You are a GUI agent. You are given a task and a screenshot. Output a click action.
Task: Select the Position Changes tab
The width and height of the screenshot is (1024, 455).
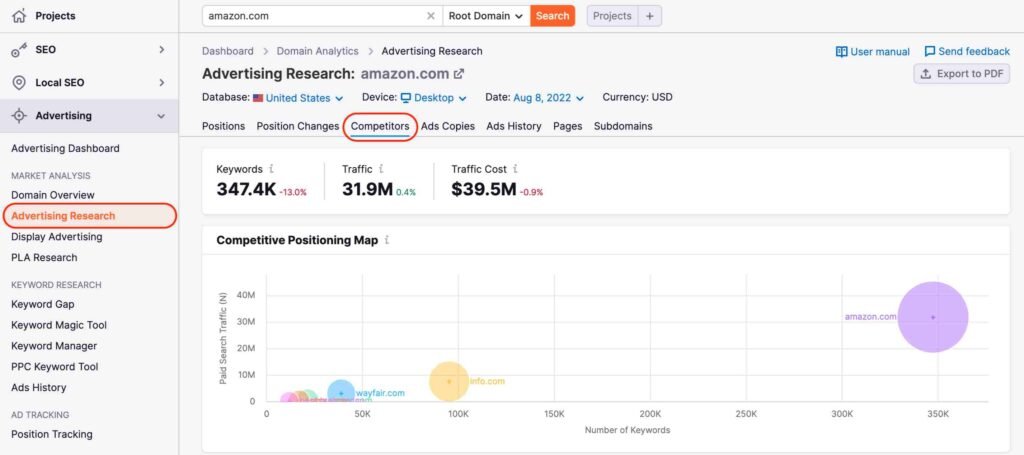(x=297, y=127)
